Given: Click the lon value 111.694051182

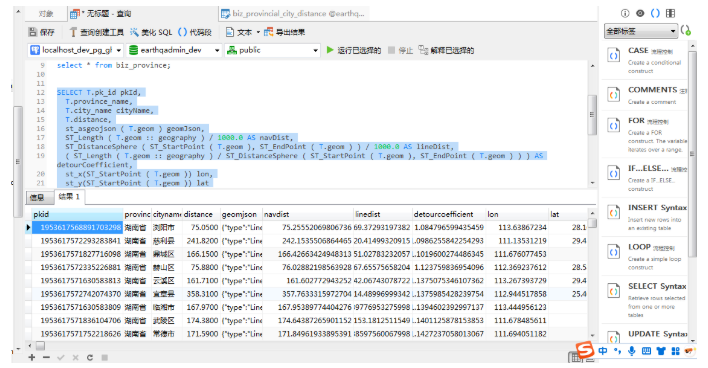Looking at the screenshot, I should coord(520,334).
